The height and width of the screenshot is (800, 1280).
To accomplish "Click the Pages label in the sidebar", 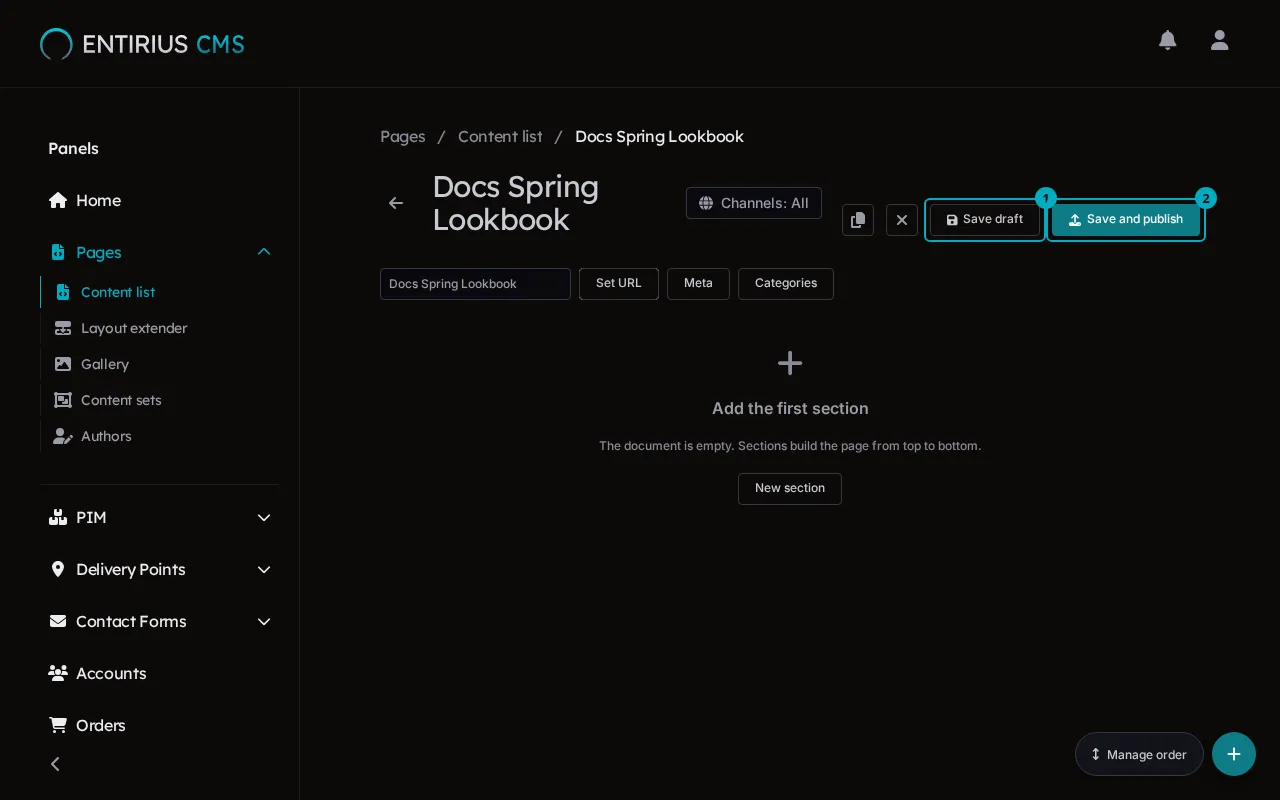I will click(x=99, y=252).
